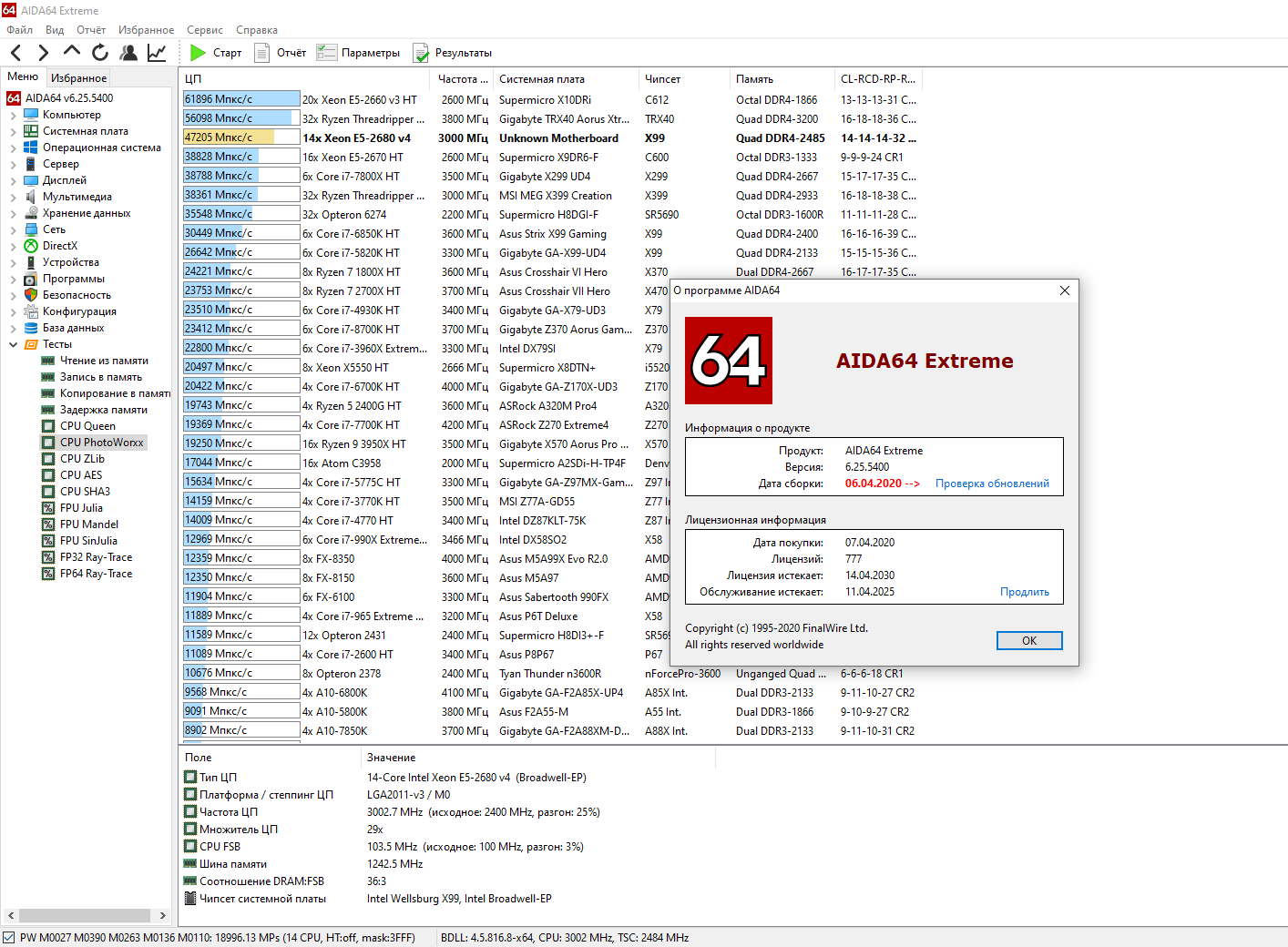Switch to the Избранное side panel tab
The width and height of the screenshot is (1288, 947).
[x=78, y=78]
